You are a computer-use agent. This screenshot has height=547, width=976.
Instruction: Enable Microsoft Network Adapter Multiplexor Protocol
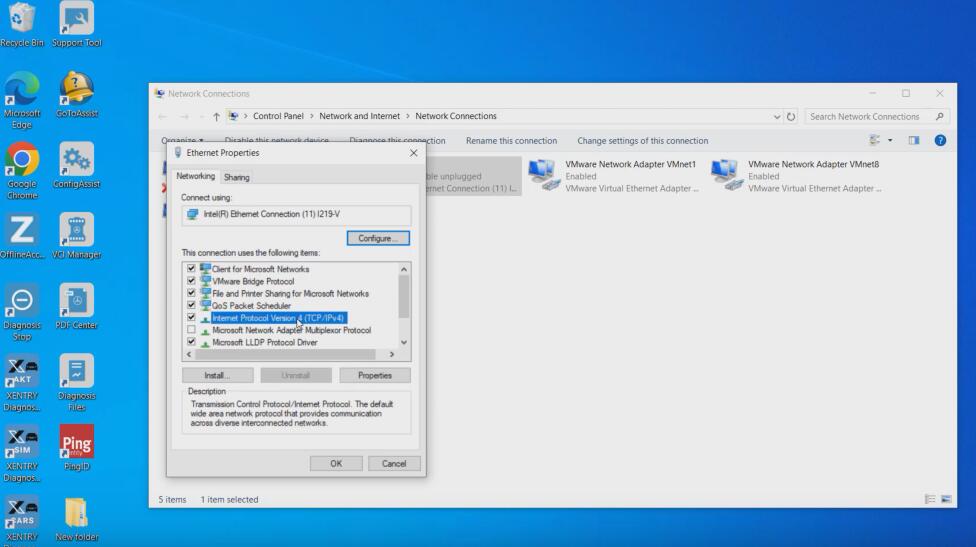[x=191, y=330]
